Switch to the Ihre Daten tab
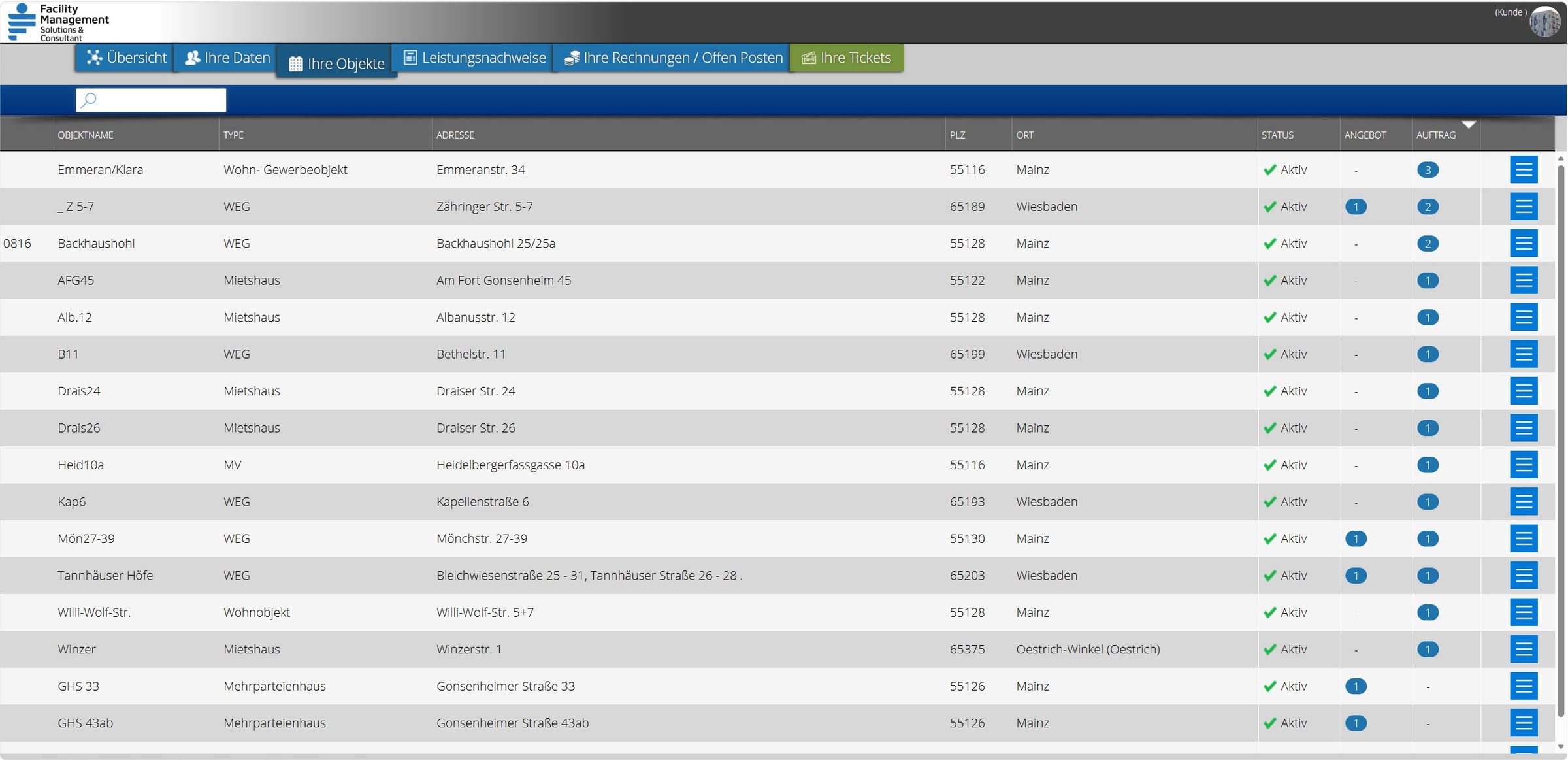This screenshot has width=1568, height=760. pyautogui.click(x=226, y=58)
